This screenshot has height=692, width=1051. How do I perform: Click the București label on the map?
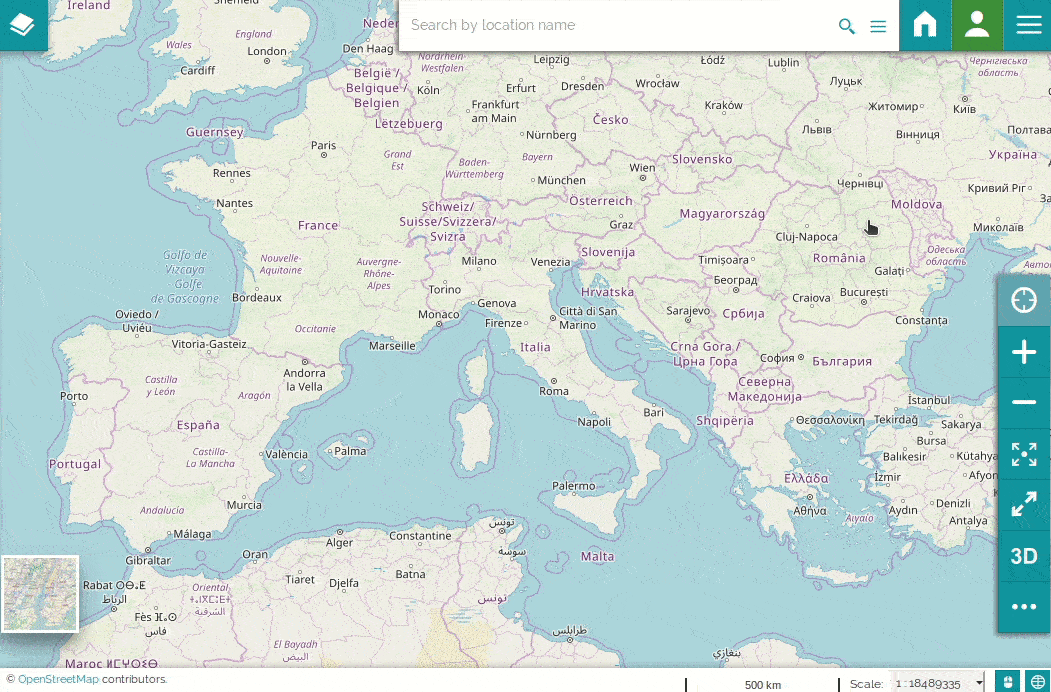pyautogui.click(x=863, y=292)
